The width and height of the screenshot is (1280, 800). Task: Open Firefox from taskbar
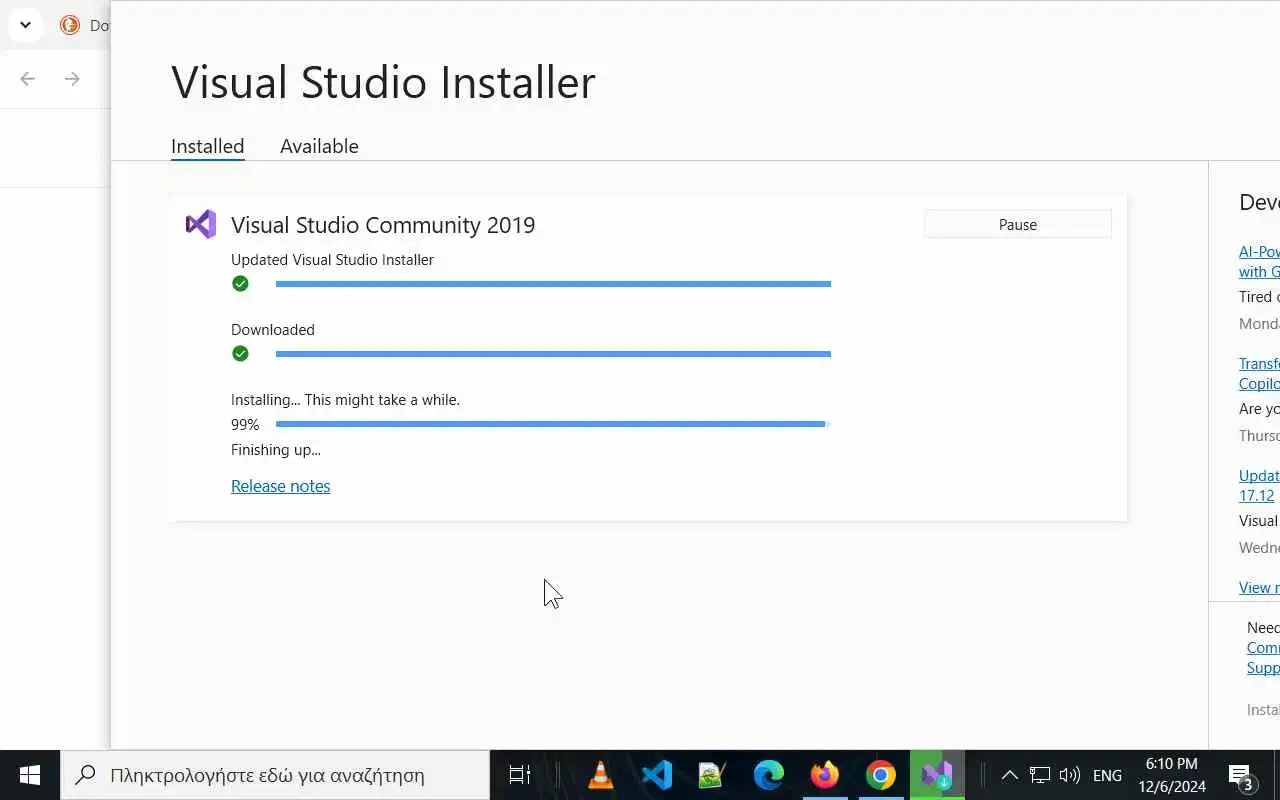pos(825,775)
